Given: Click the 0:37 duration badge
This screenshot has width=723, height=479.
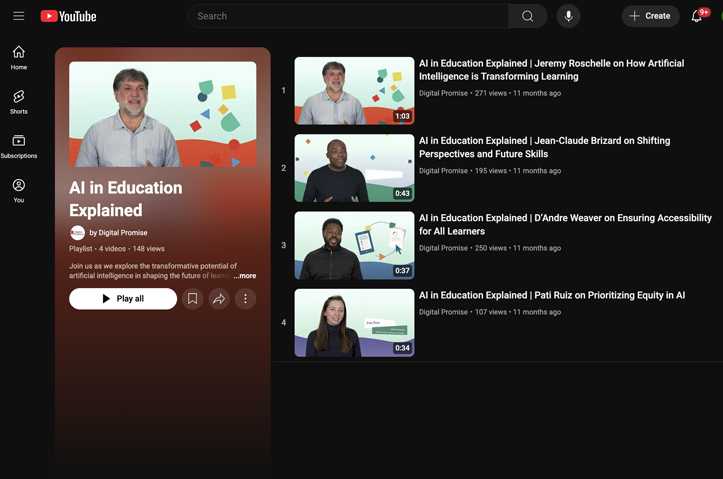Looking at the screenshot, I should point(402,271).
